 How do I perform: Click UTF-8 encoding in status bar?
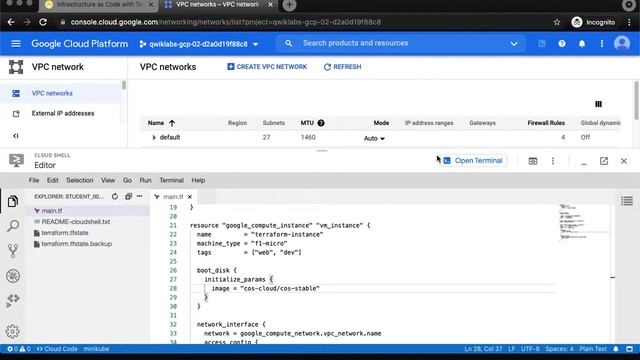pos(530,349)
